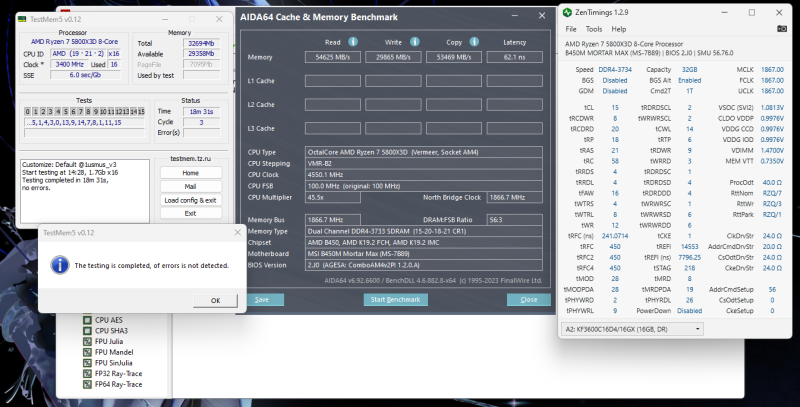Click test number 15 box in TestMem5
The image size is (800, 407).
pos(141,111)
